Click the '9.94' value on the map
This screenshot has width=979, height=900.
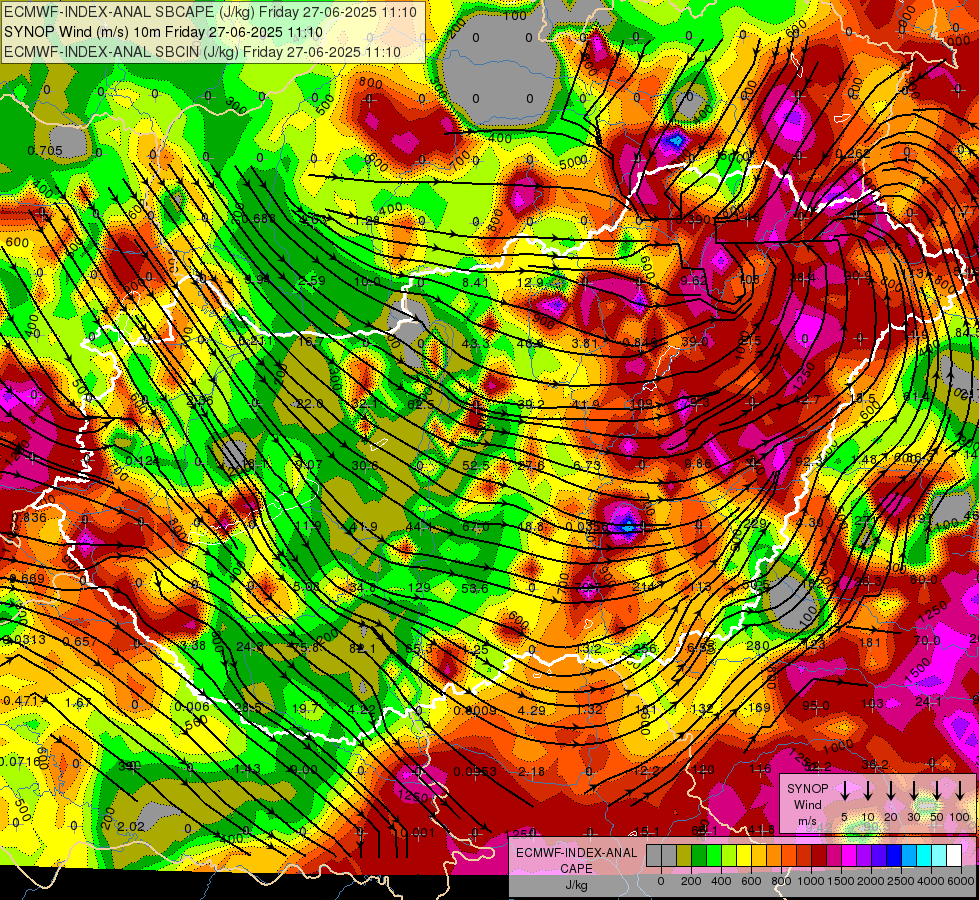[257, 279]
